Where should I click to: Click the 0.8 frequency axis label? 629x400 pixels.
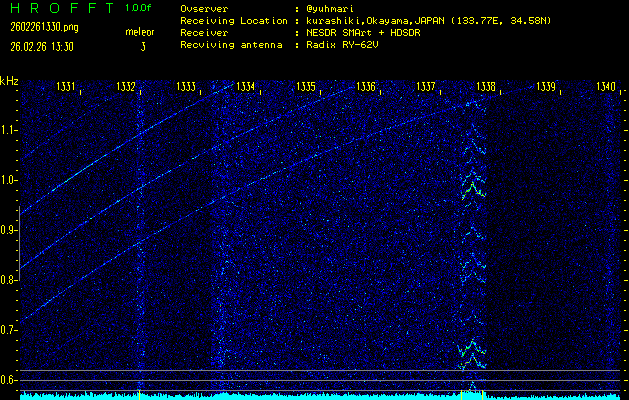pyautogui.click(x=9, y=280)
